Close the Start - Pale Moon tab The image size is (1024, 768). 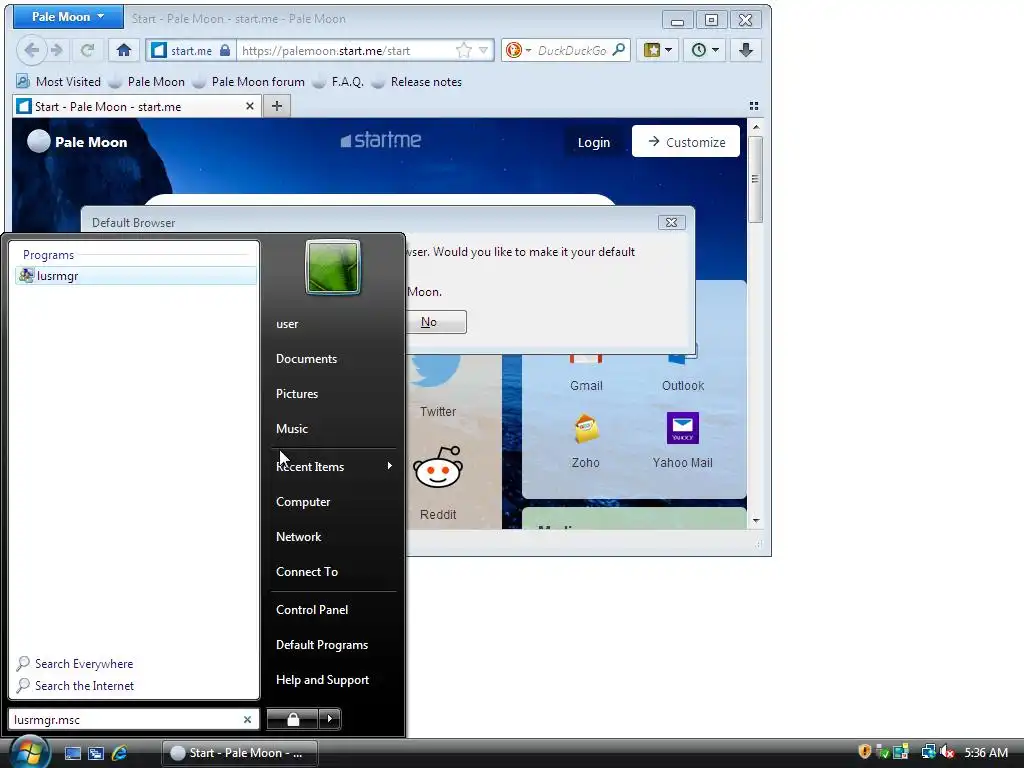click(249, 106)
